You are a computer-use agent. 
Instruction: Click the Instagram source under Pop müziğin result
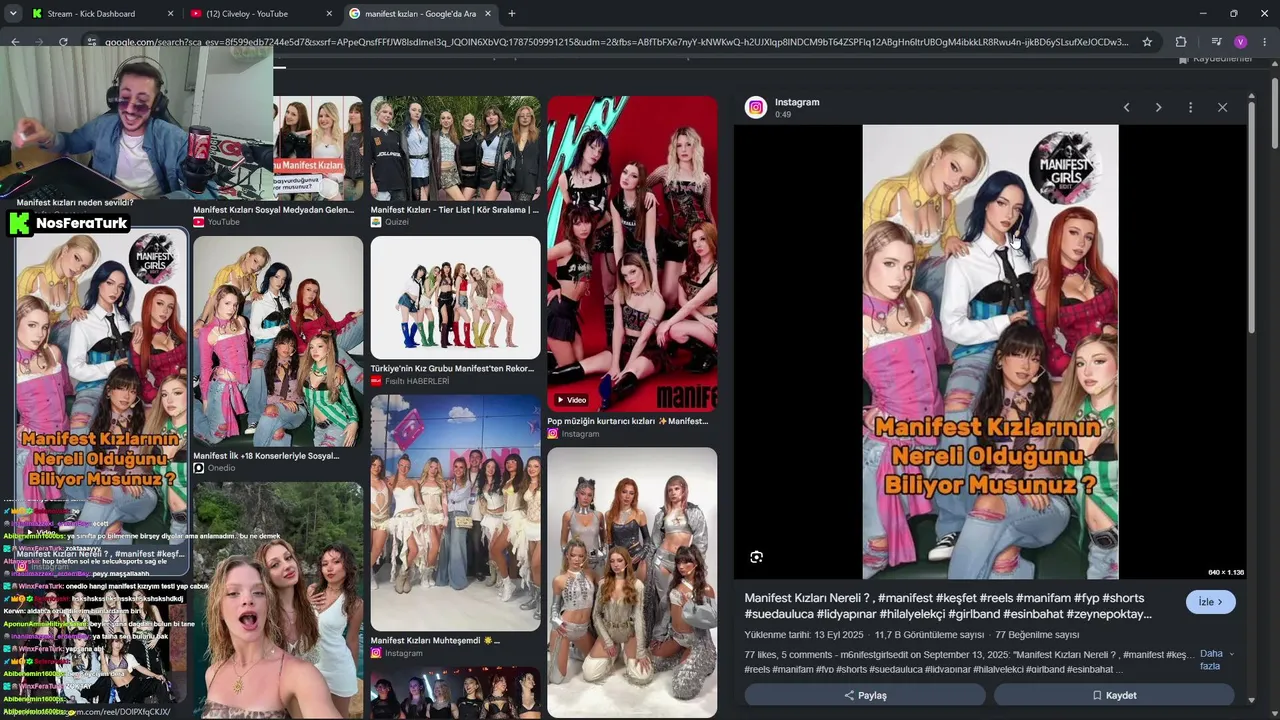pos(573,434)
